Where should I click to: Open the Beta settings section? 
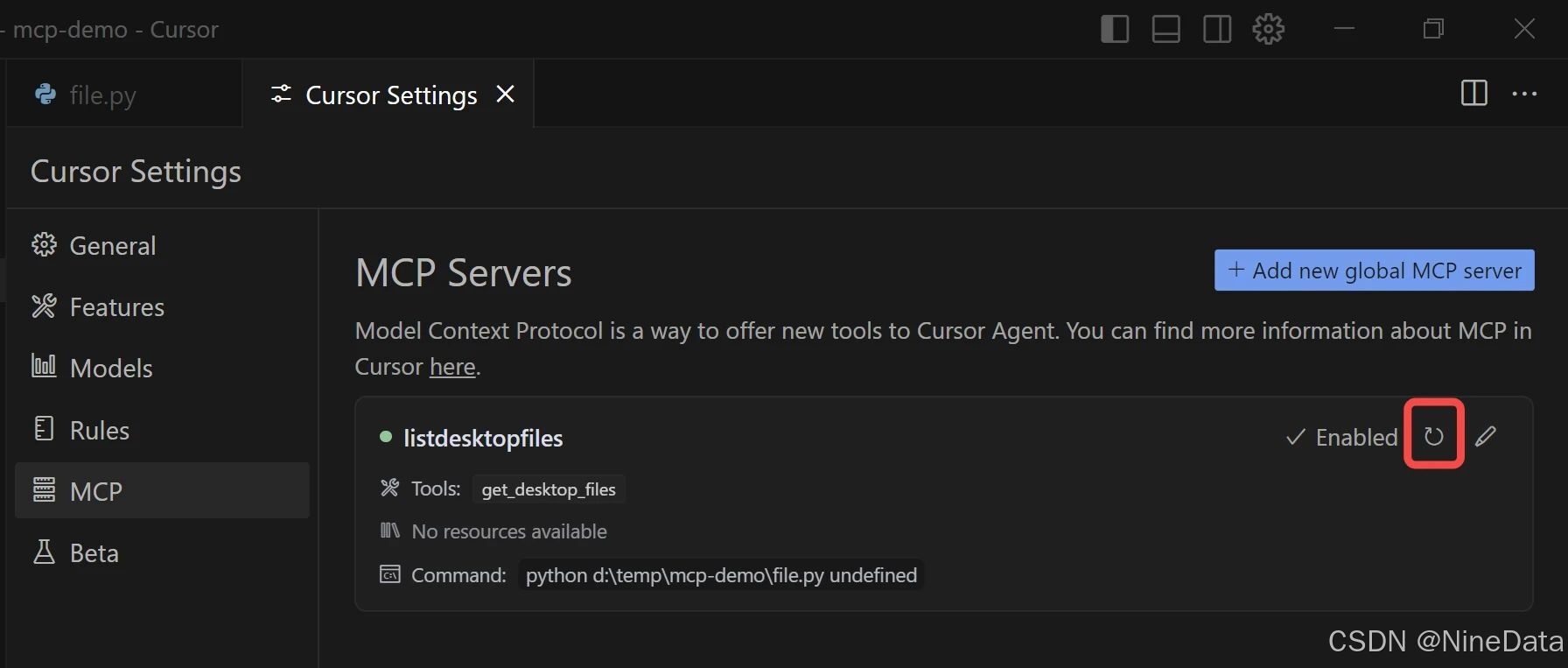coord(162,552)
